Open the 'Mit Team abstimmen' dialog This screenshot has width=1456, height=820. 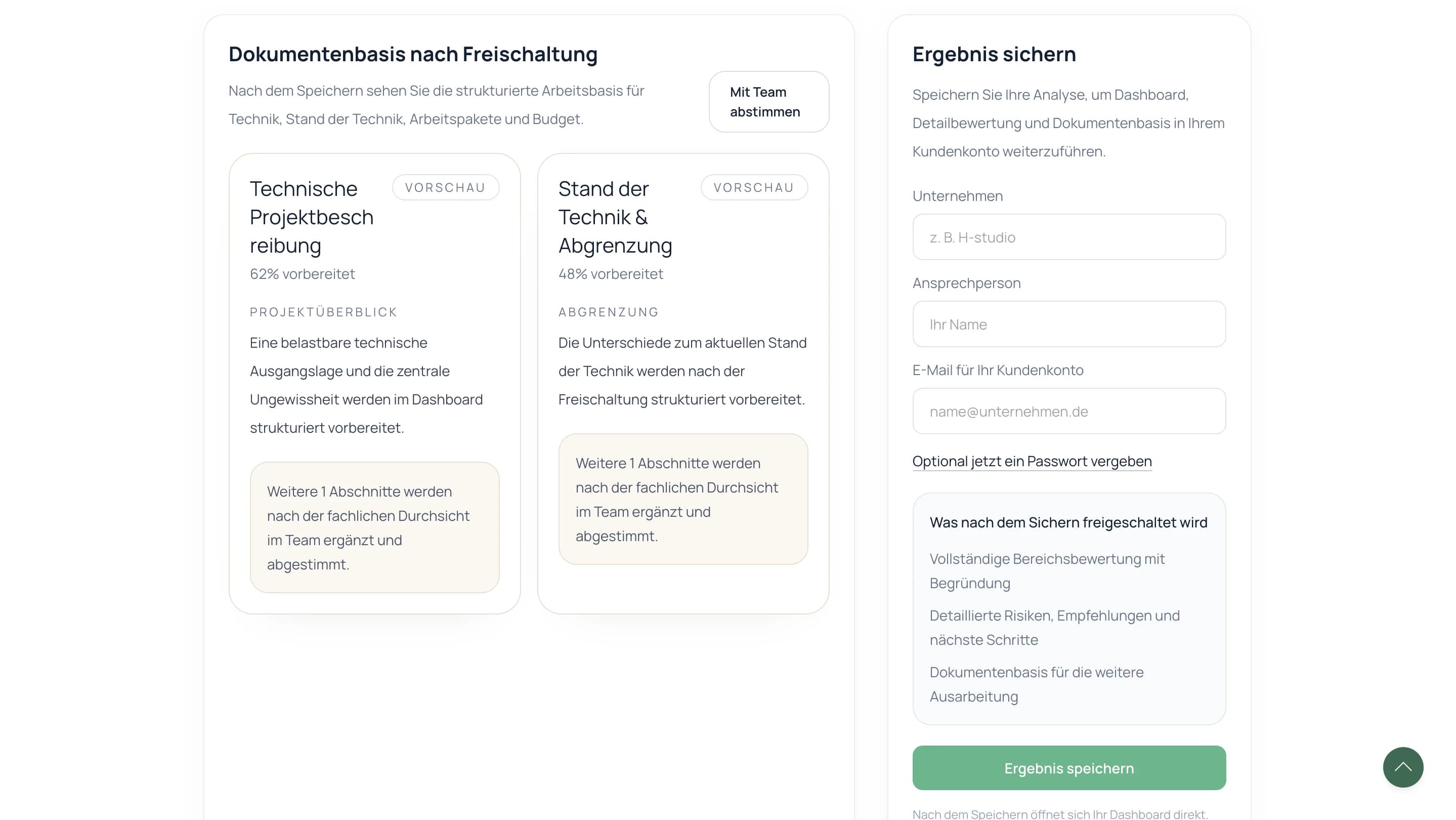(768, 102)
